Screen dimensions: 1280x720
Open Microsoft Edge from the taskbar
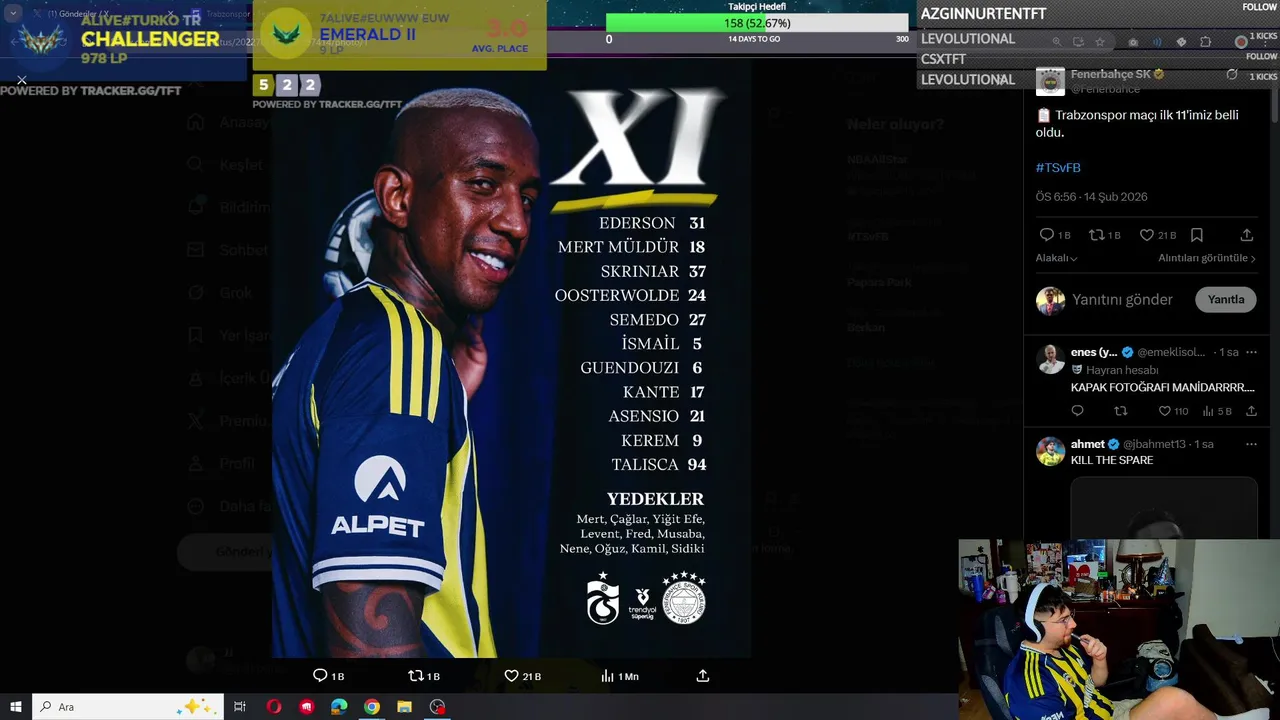(339, 707)
